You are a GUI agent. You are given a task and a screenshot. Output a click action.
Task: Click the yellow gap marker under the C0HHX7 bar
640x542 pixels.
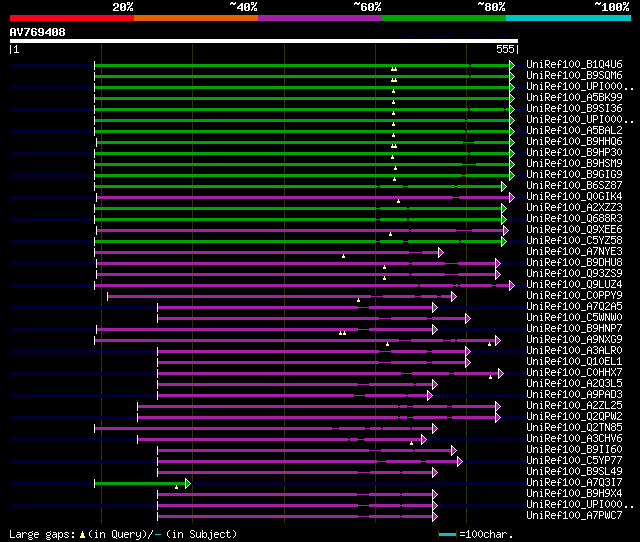click(x=490, y=377)
